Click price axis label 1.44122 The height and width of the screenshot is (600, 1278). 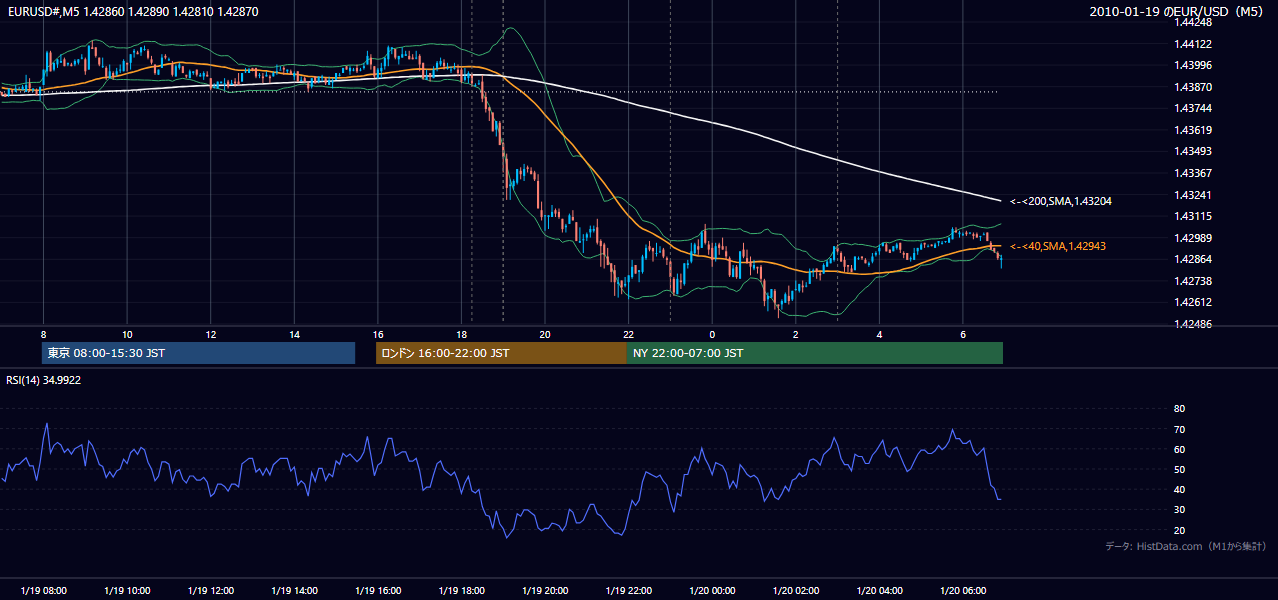pyautogui.click(x=1194, y=44)
